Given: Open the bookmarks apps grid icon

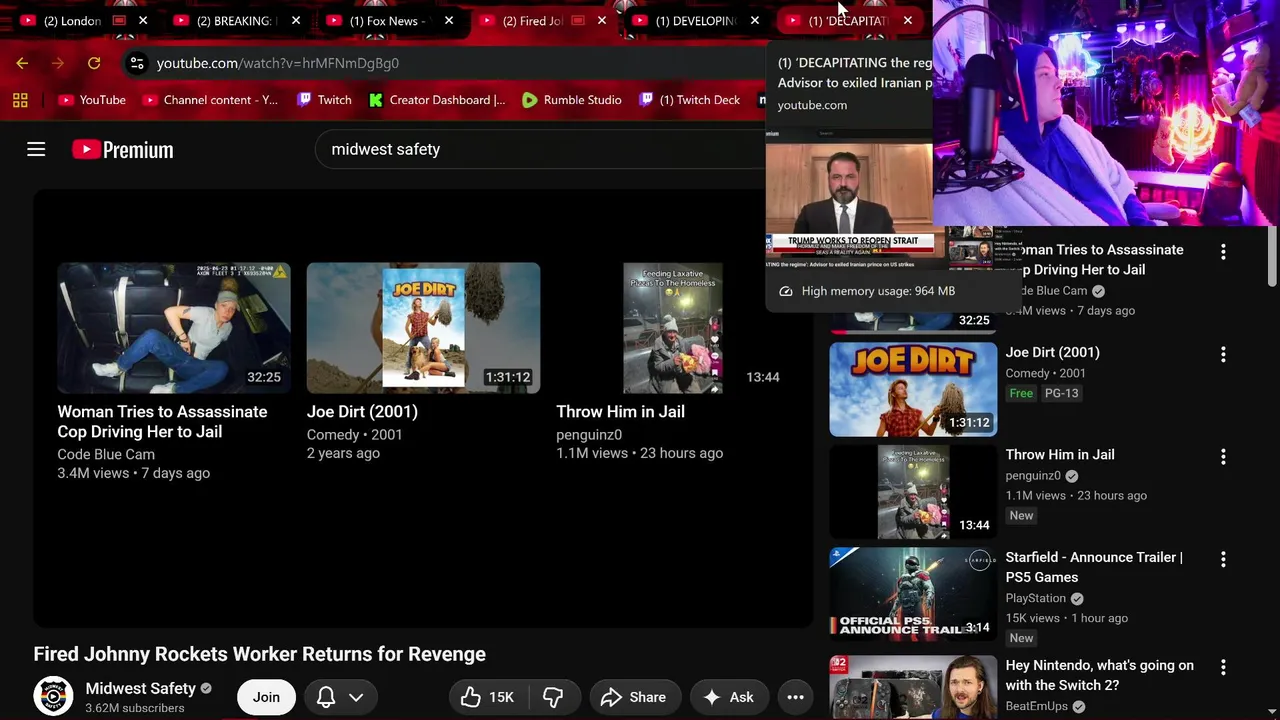Looking at the screenshot, I should click(x=20, y=100).
